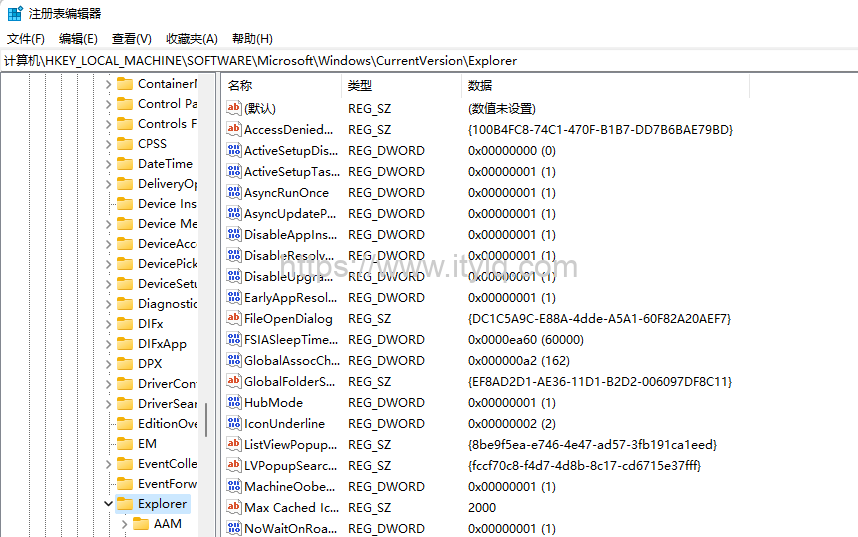Select the EditionOve key in tree

(167, 424)
